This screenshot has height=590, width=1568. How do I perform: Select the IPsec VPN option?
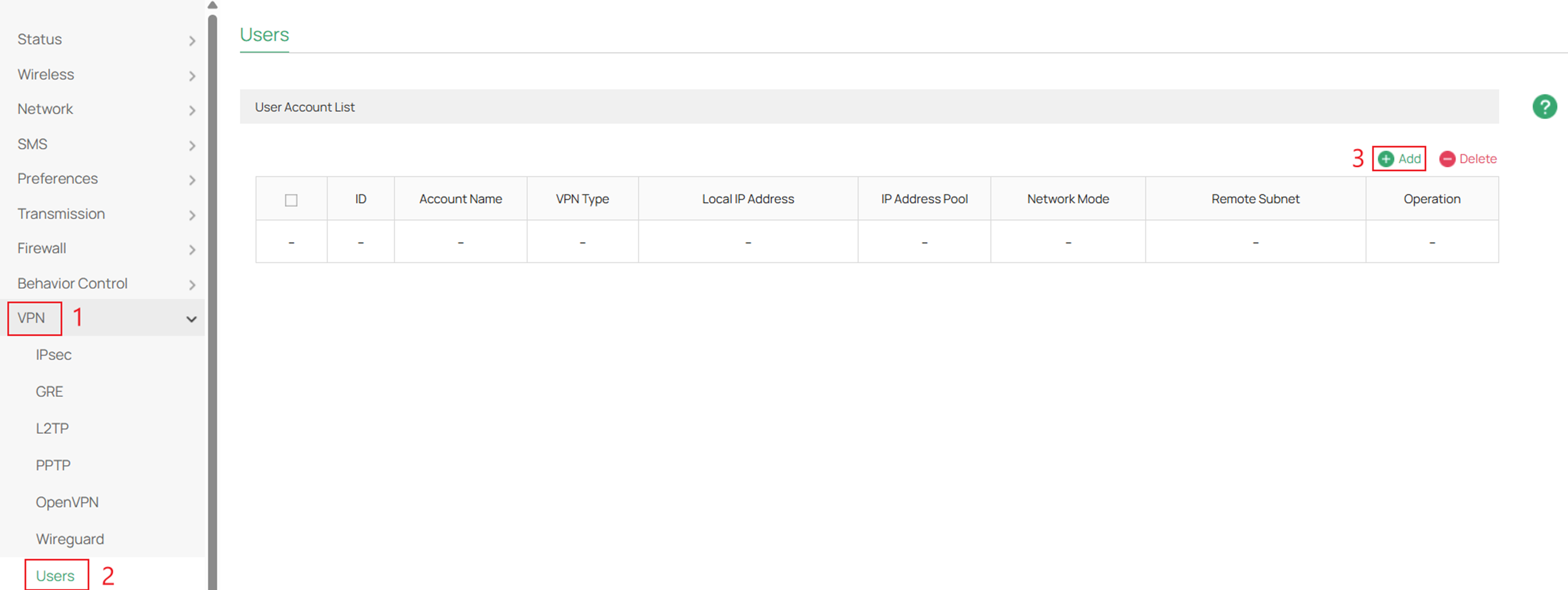53,355
